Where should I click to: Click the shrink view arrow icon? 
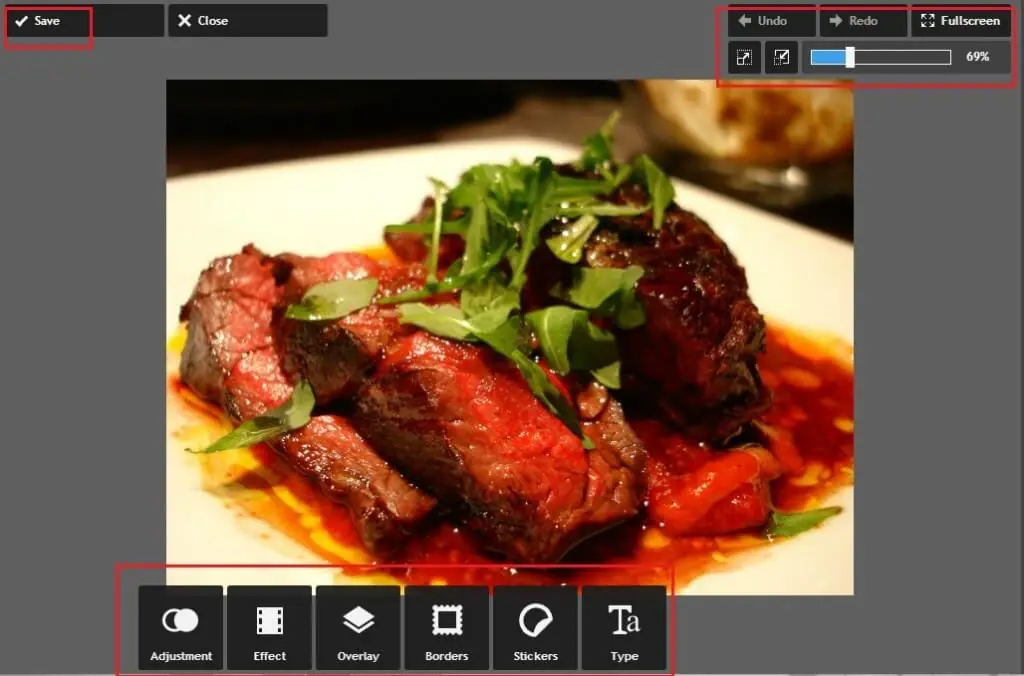click(x=781, y=57)
